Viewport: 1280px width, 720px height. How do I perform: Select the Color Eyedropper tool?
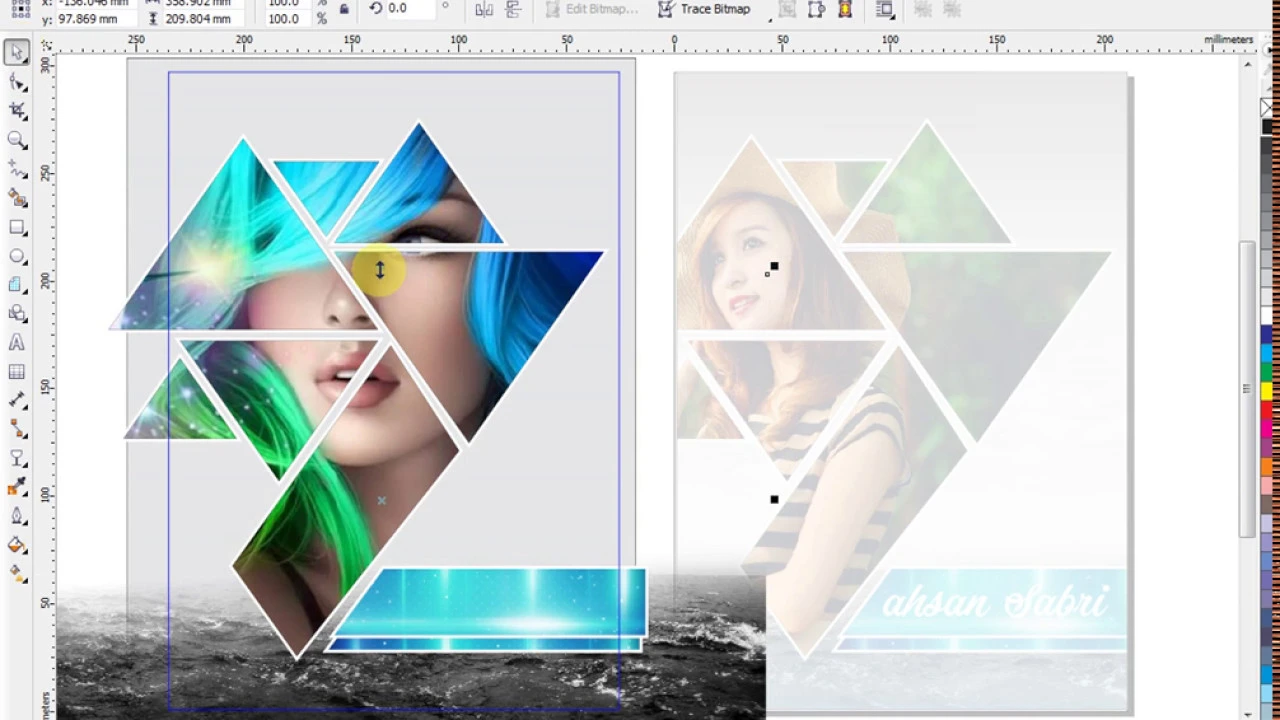[x=17, y=487]
